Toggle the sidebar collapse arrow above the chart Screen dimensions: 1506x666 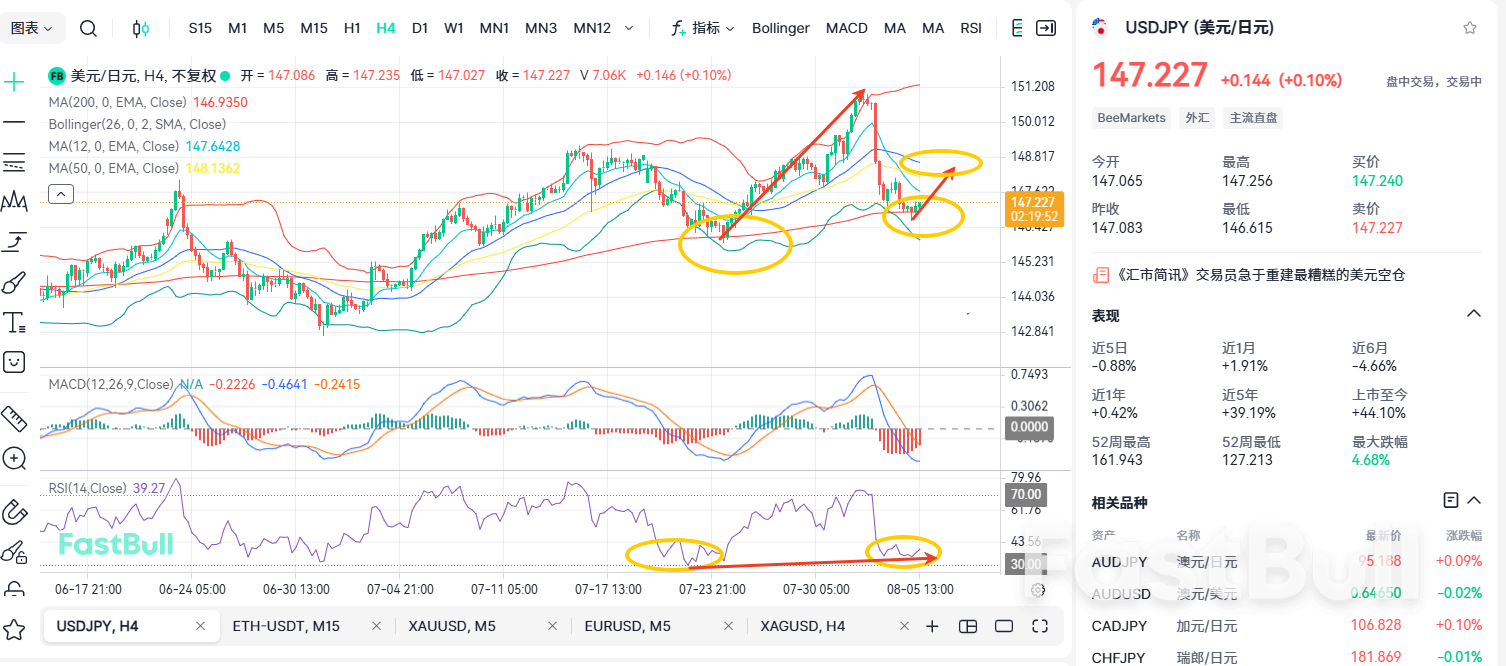pos(60,193)
